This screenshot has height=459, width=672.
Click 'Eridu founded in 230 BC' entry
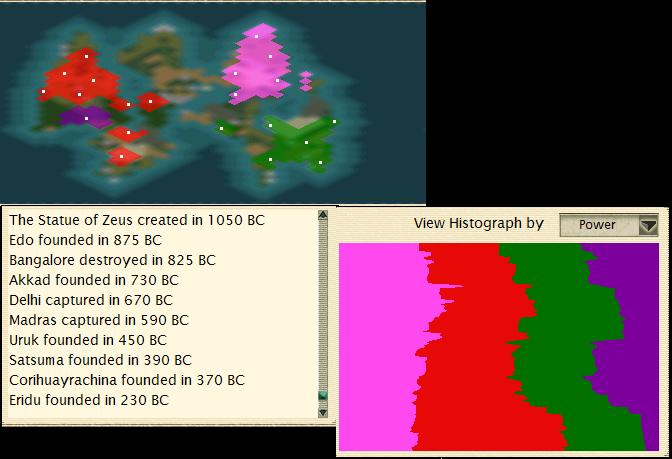pyautogui.click(x=89, y=400)
